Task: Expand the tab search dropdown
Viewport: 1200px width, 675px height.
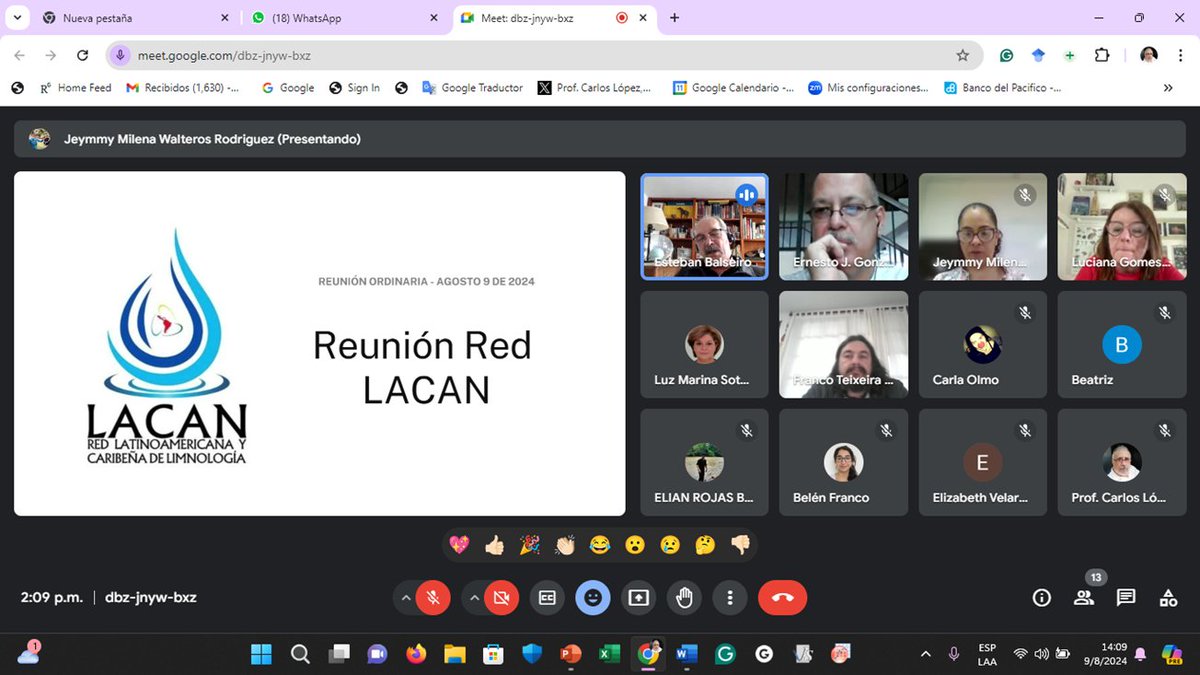Action: click(x=18, y=18)
